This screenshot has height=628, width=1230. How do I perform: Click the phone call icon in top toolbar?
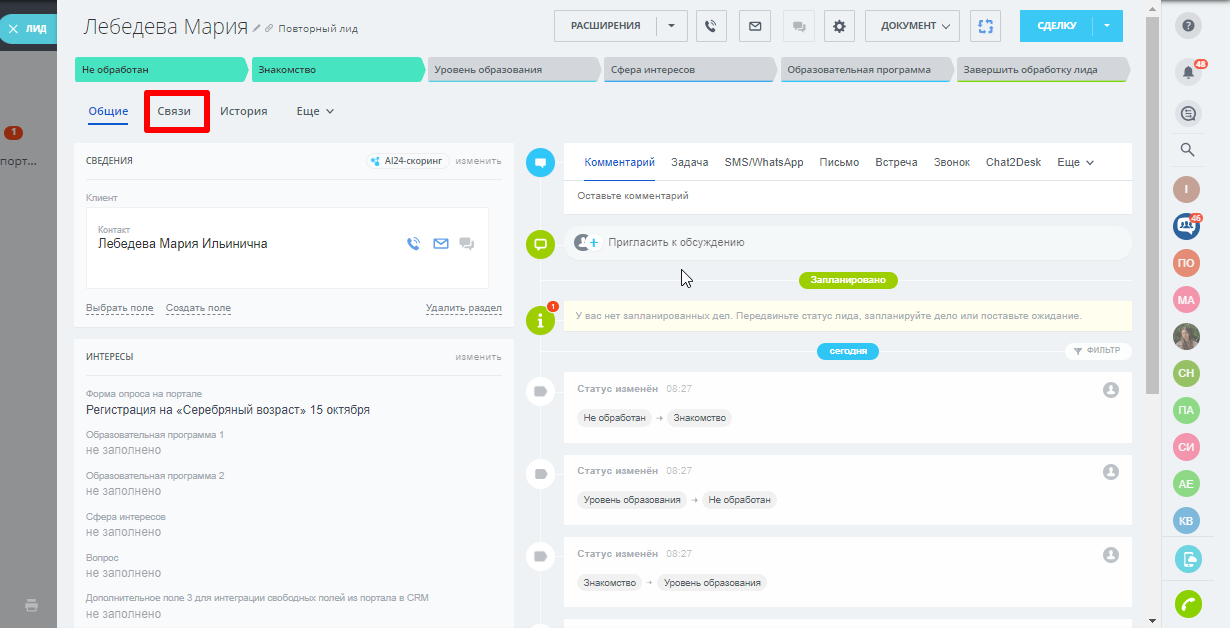711,26
